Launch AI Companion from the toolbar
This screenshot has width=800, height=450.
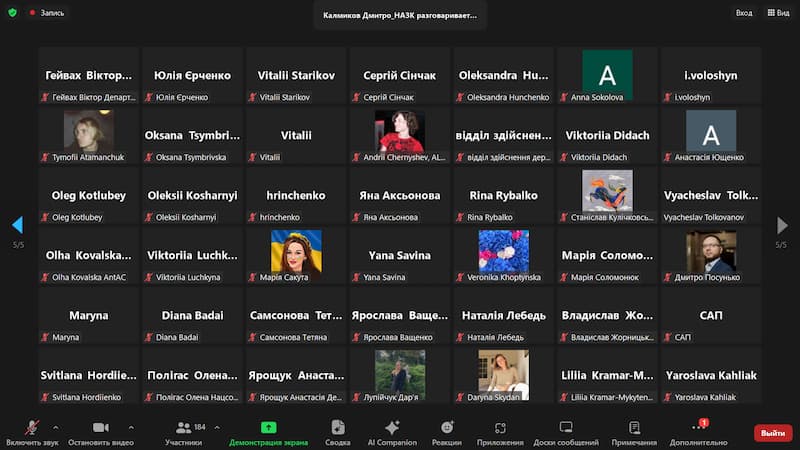point(391,427)
